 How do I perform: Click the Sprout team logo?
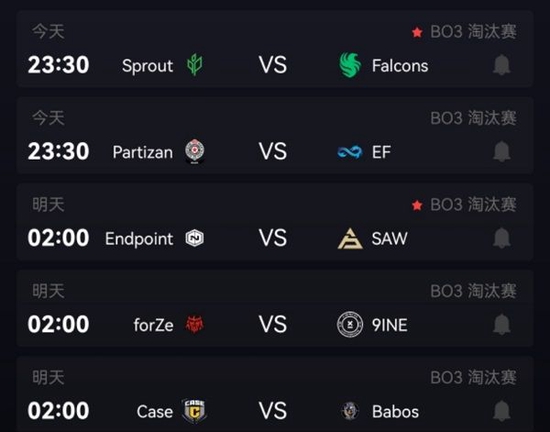pos(195,65)
